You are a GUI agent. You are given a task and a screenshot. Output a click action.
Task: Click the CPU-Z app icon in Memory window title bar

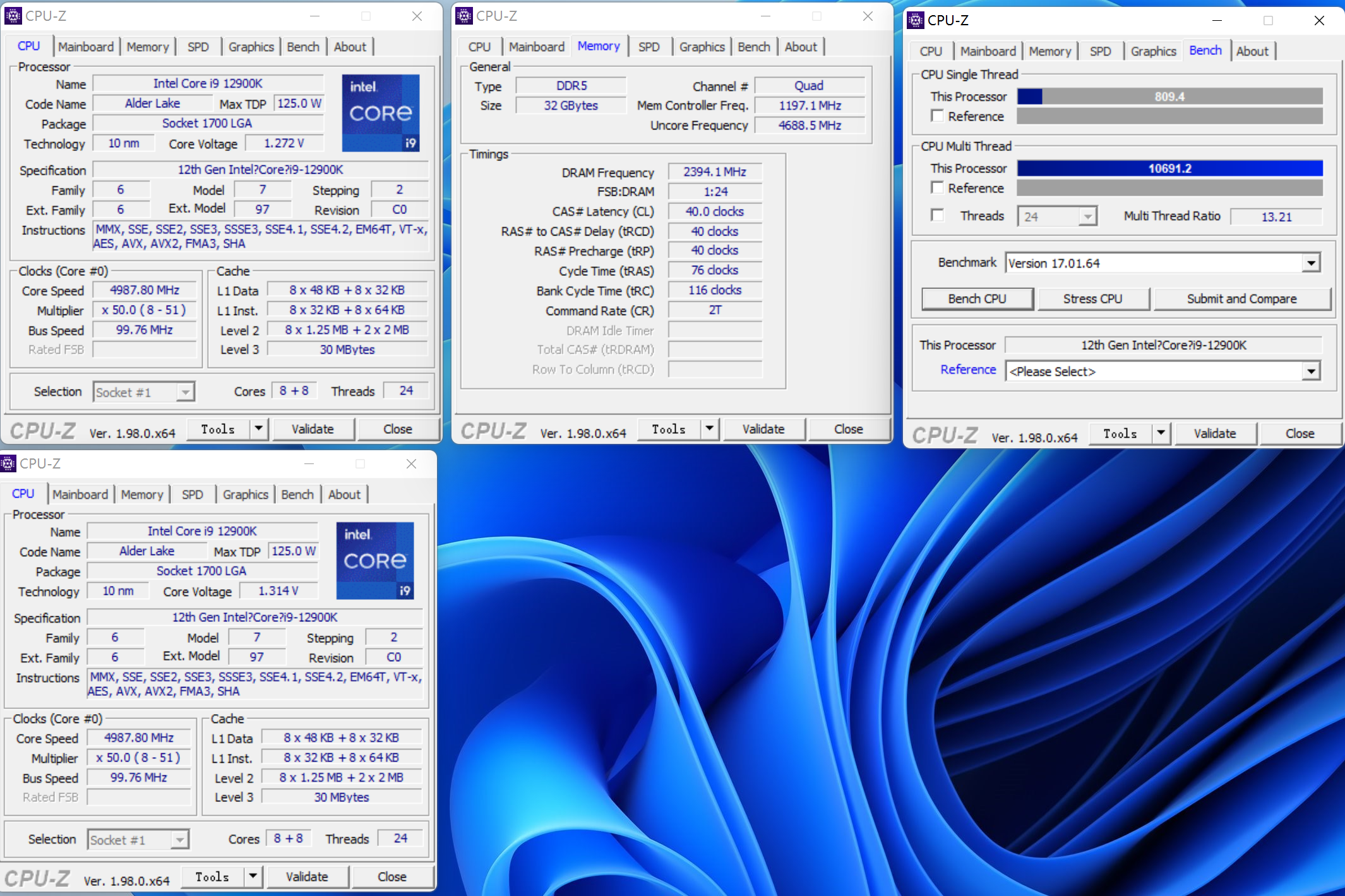(x=464, y=16)
